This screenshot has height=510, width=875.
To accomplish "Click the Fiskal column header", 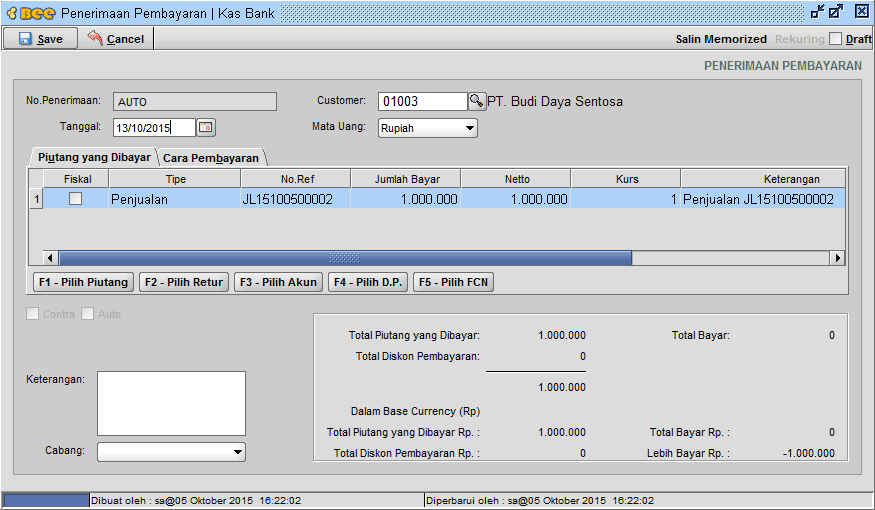I will pyautogui.click(x=76, y=179).
